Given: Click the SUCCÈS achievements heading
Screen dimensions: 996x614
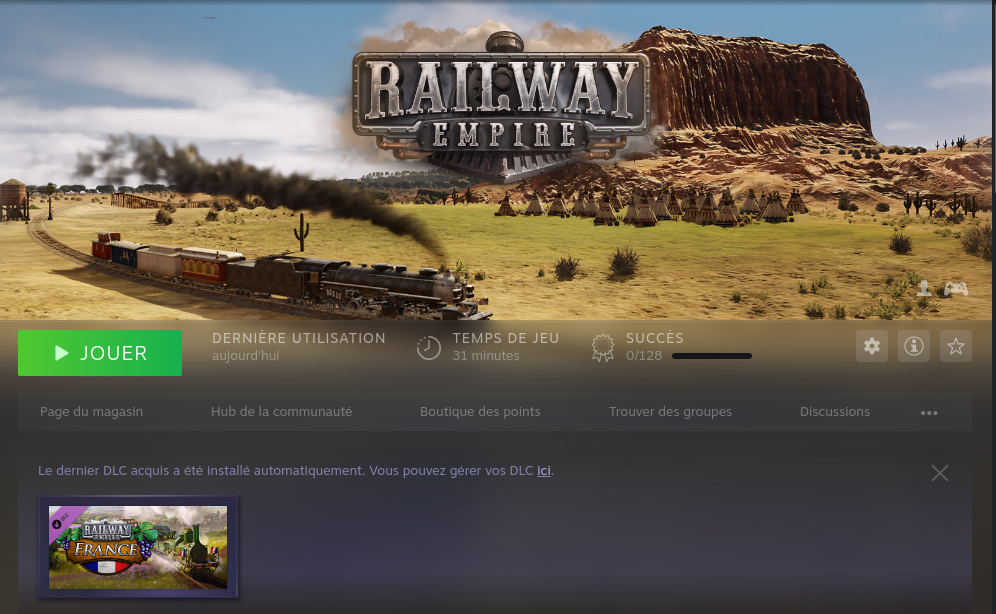Looking at the screenshot, I should click(654, 338).
